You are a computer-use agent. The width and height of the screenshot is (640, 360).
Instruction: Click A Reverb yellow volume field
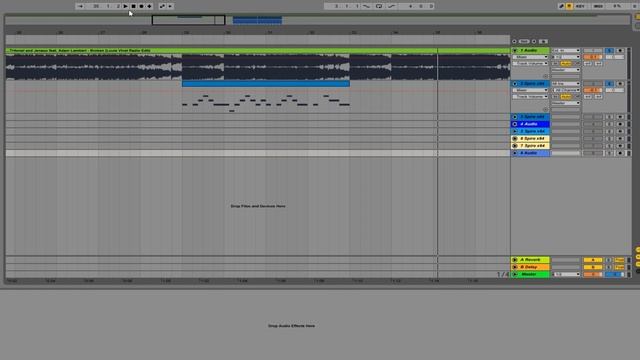[593, 260]
